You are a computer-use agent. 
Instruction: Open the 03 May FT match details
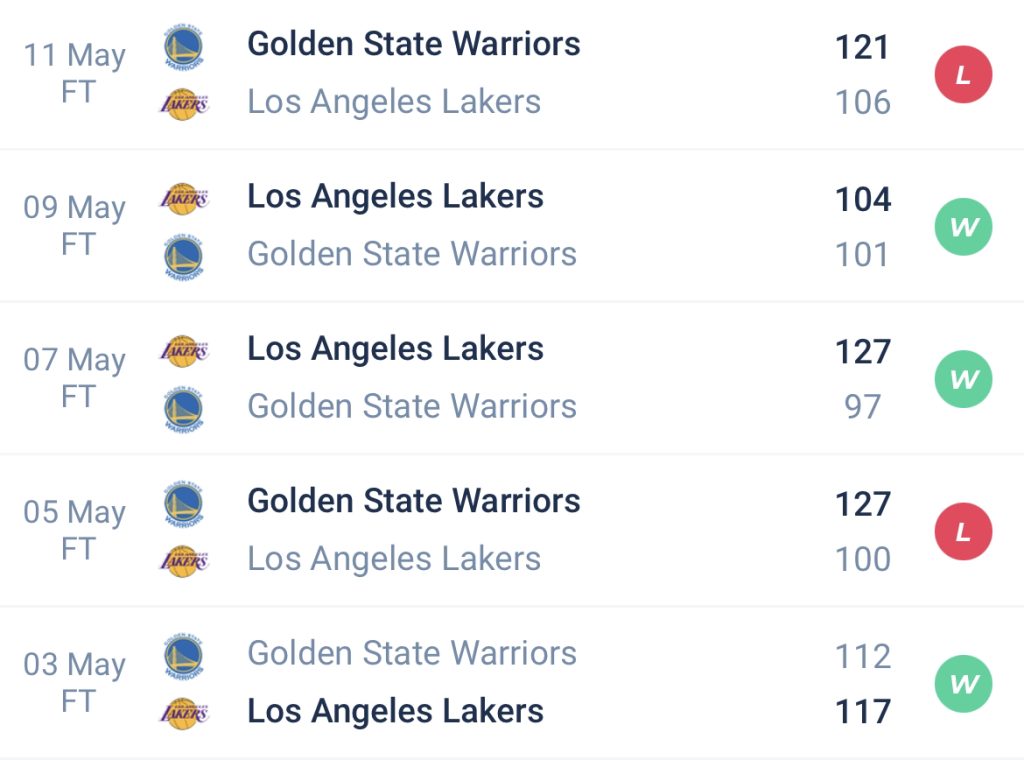pyautogui.click(x=512, y=683)
